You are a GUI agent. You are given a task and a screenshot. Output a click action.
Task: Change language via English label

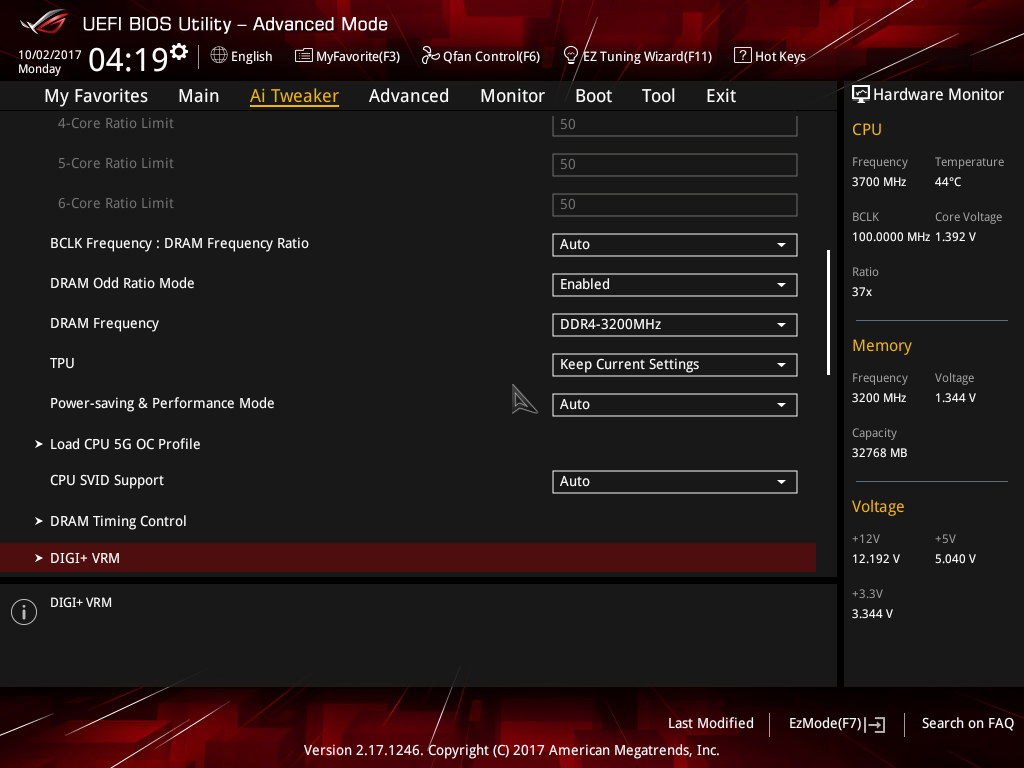251,56
